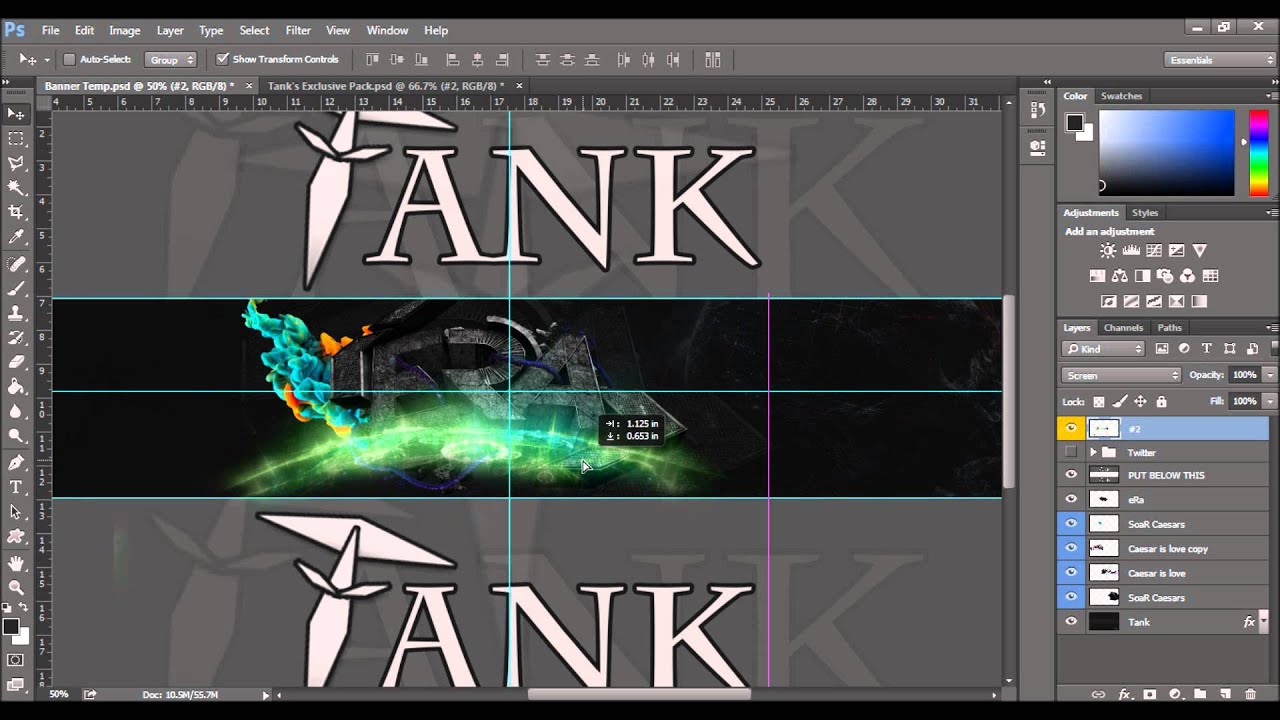Select the Polygonal Lasso tool

point(16,163)
